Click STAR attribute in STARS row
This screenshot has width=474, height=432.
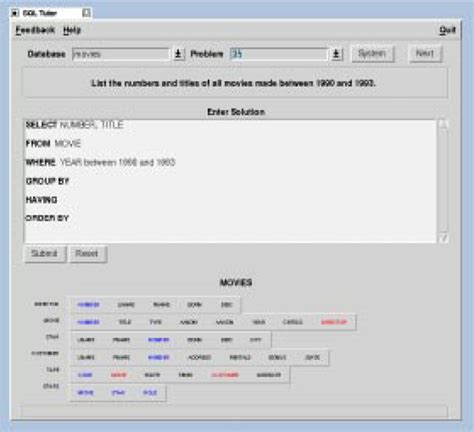pyautogui.click(x=118, y=393)
